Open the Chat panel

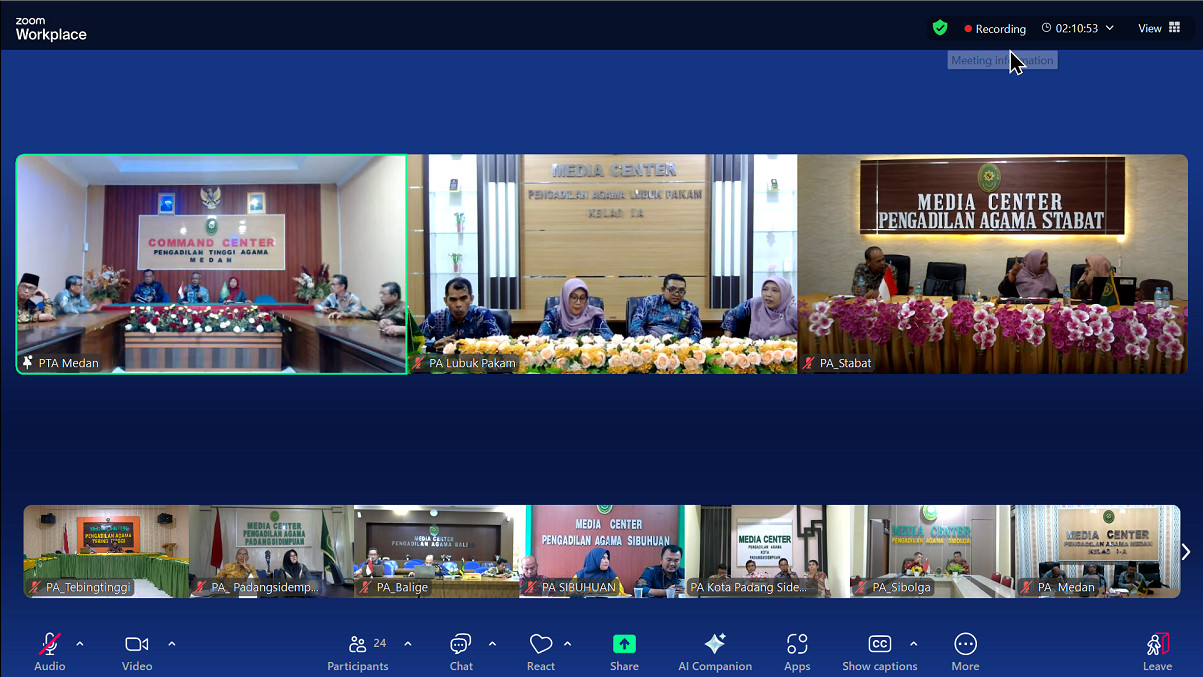pyautogui.click(x=461, y=651)
